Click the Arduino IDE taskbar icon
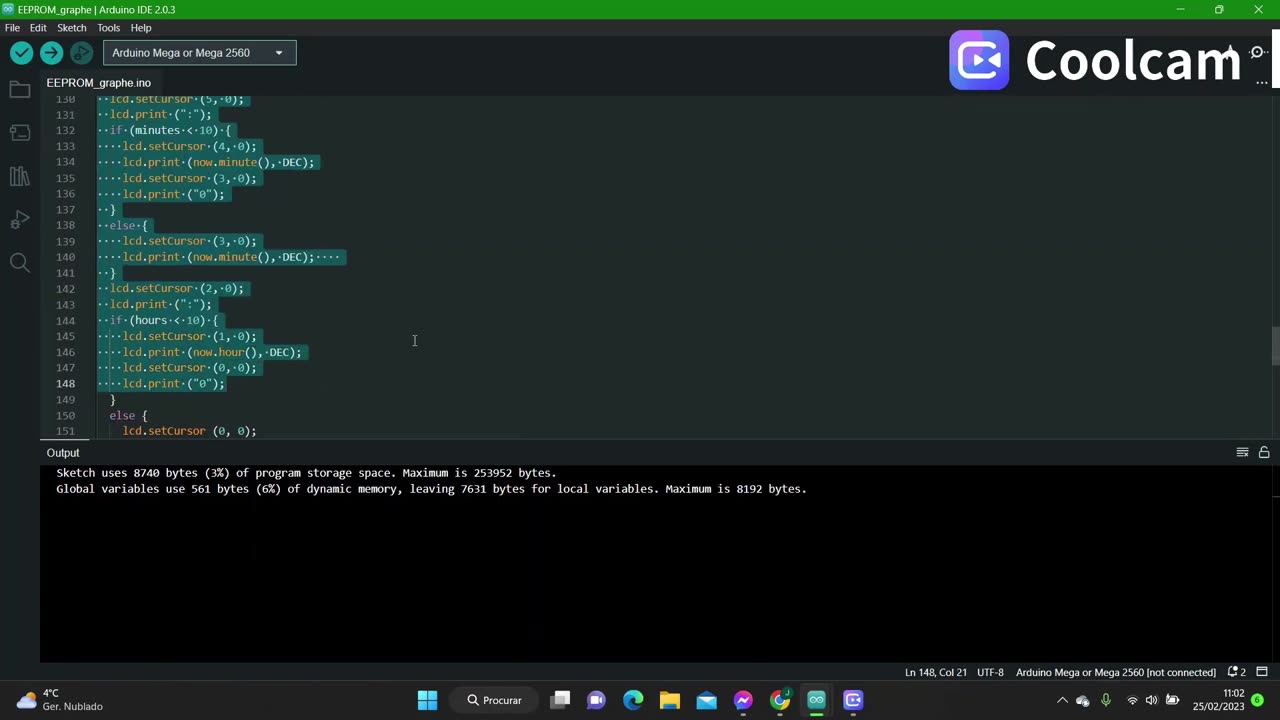The width and height of the screenshot is (1280, 720). (816, 700)
